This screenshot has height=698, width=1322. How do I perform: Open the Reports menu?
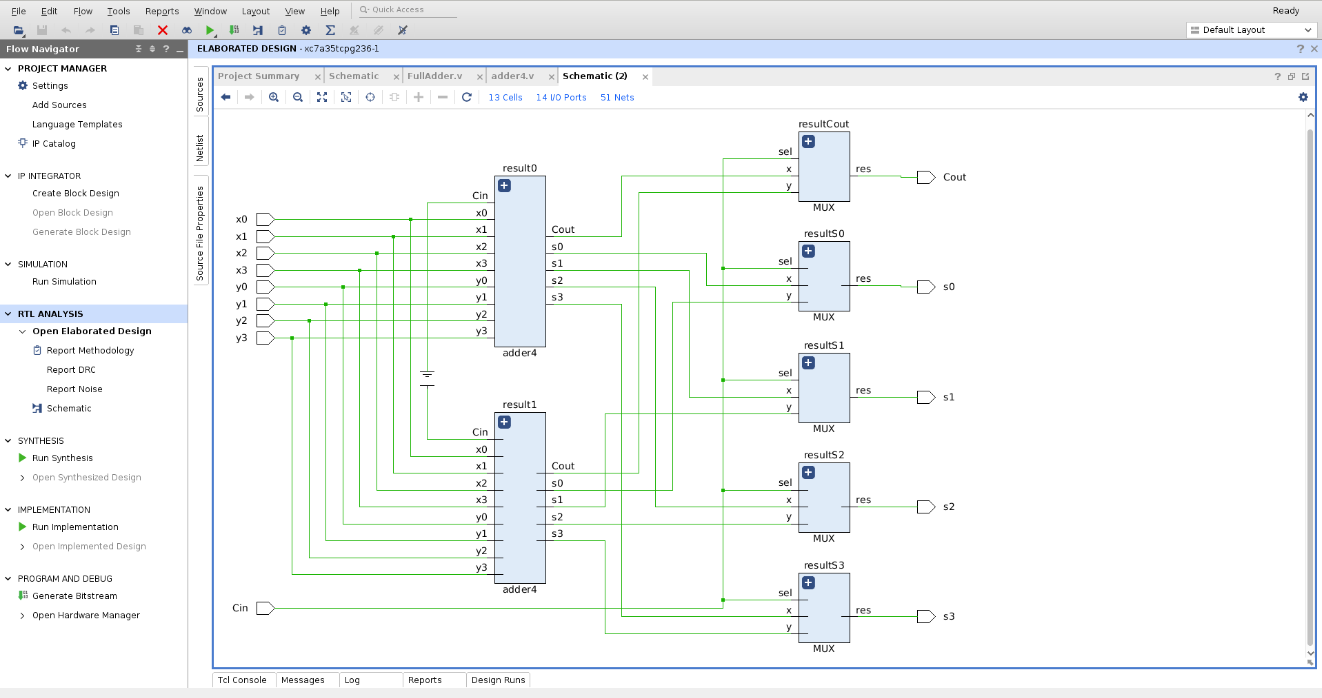162,11
